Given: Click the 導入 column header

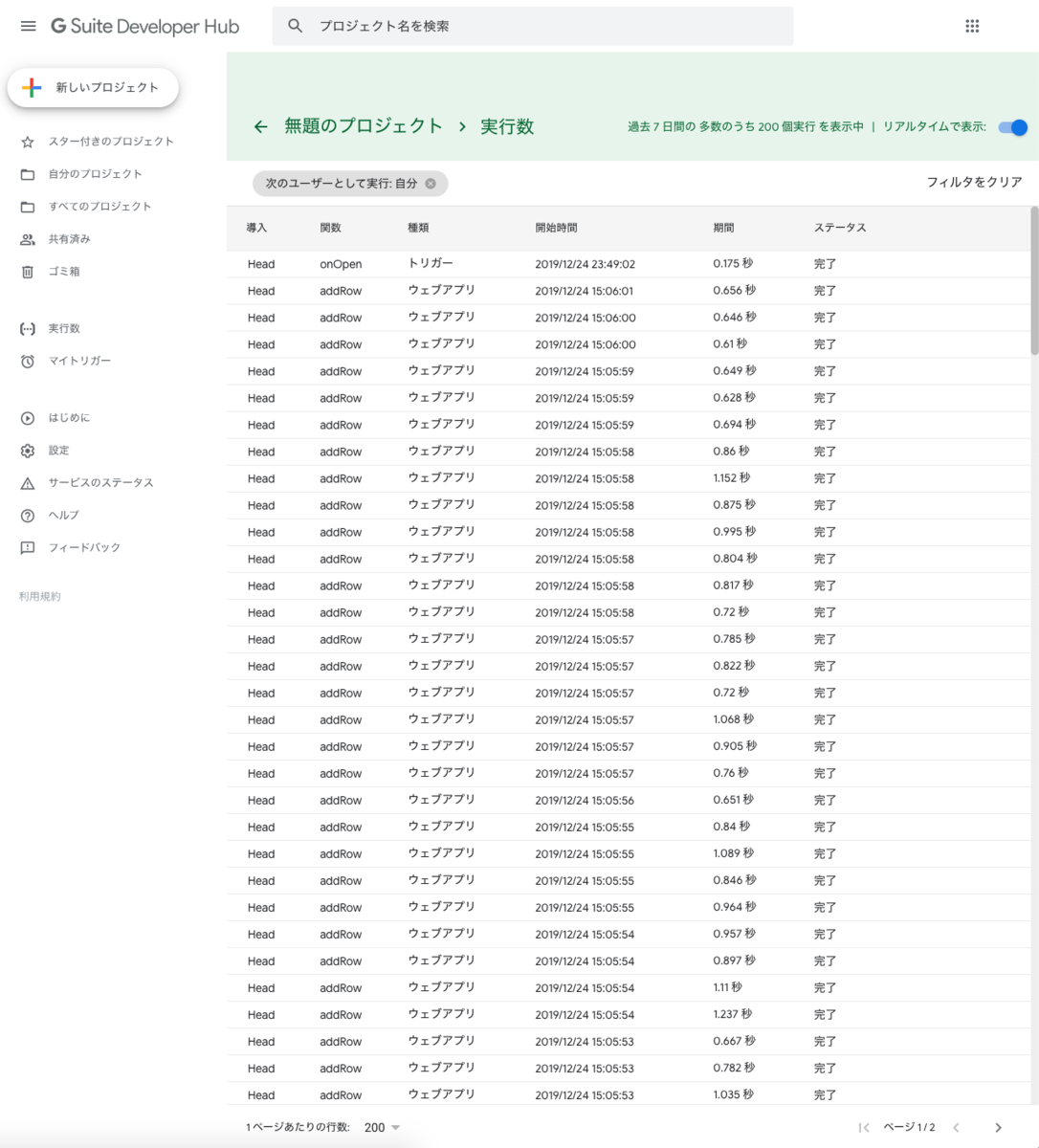Looking at the screenshot, I should coord(256,228).
